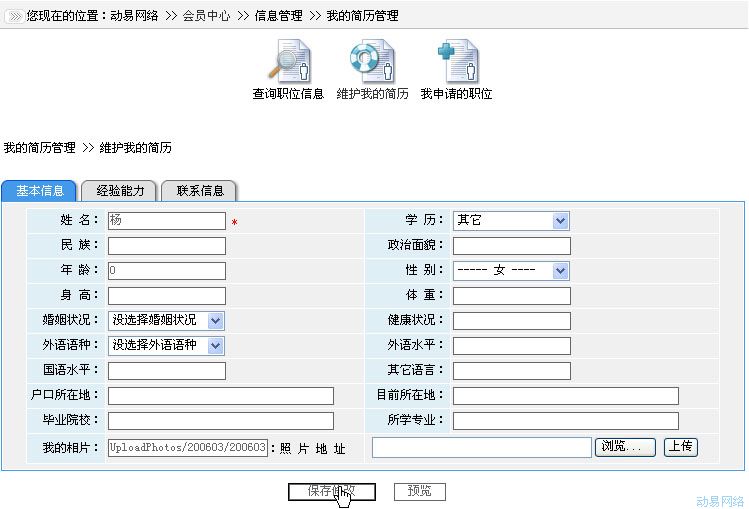The height and width of the screenshot is (509, 749).
Task: Expand the 婚姻状况 marital status dropdown
Action: point(215,321)
